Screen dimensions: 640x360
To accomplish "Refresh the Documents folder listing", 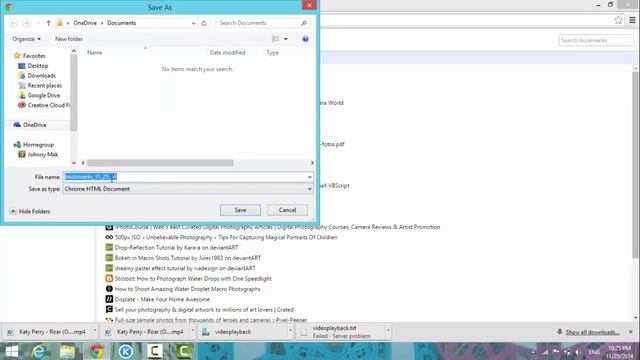I will pos(204,23).
